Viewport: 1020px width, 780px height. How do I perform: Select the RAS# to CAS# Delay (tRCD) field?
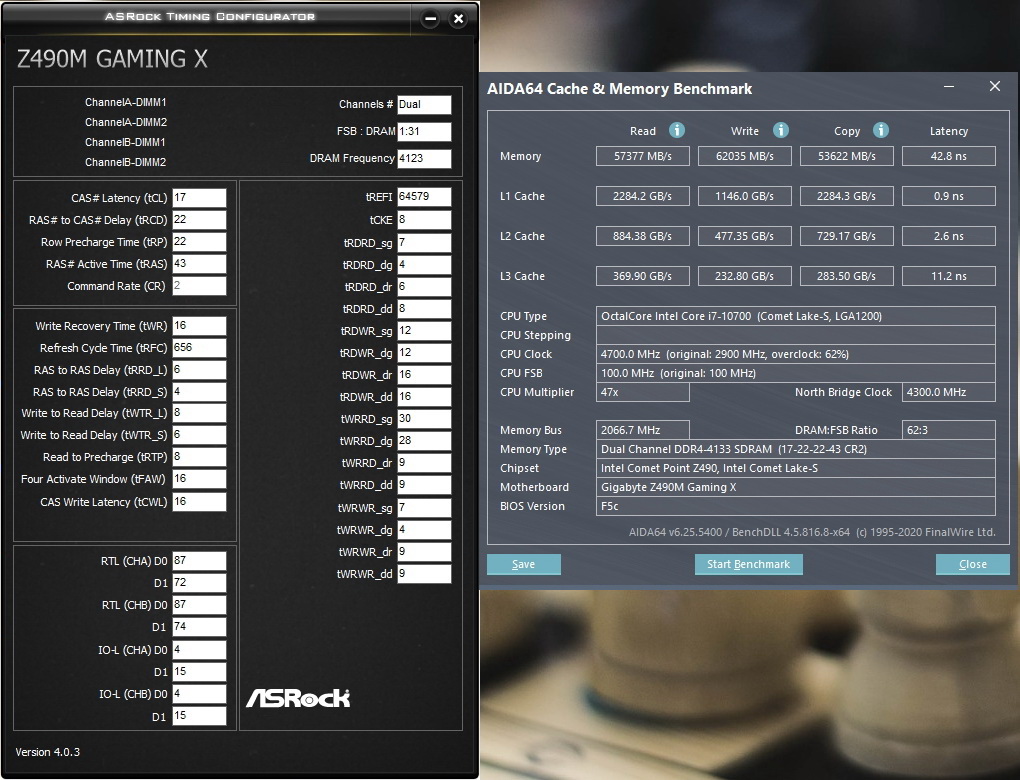click(x=199, y=220)
